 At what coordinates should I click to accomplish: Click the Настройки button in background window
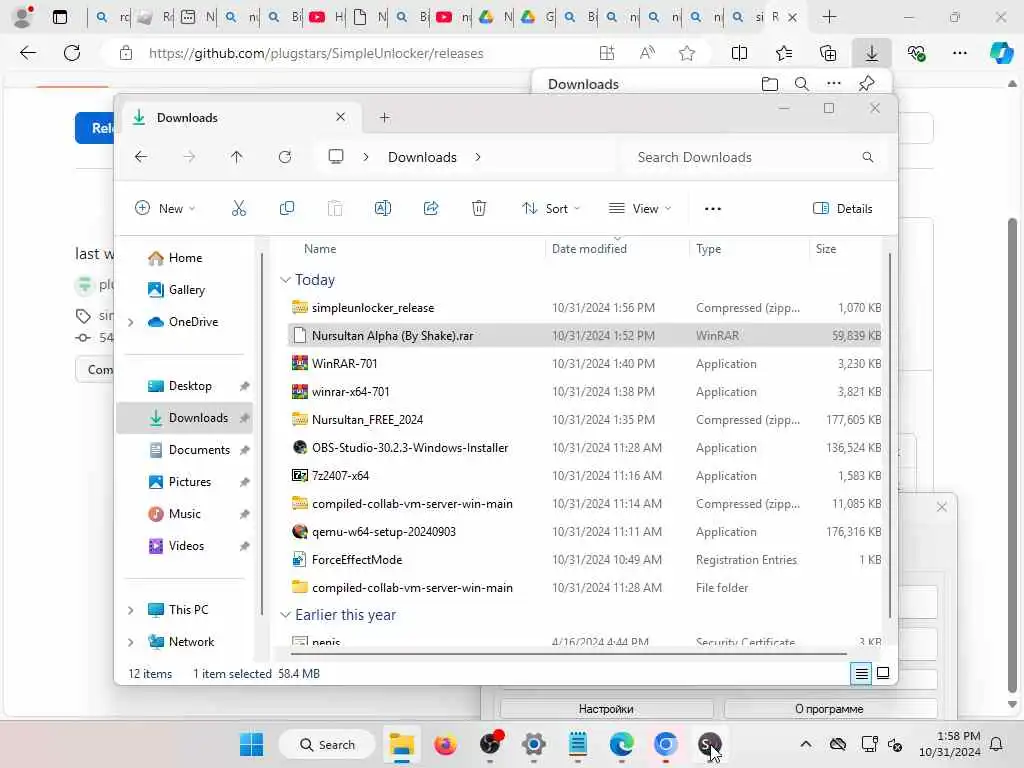(607, 709)
